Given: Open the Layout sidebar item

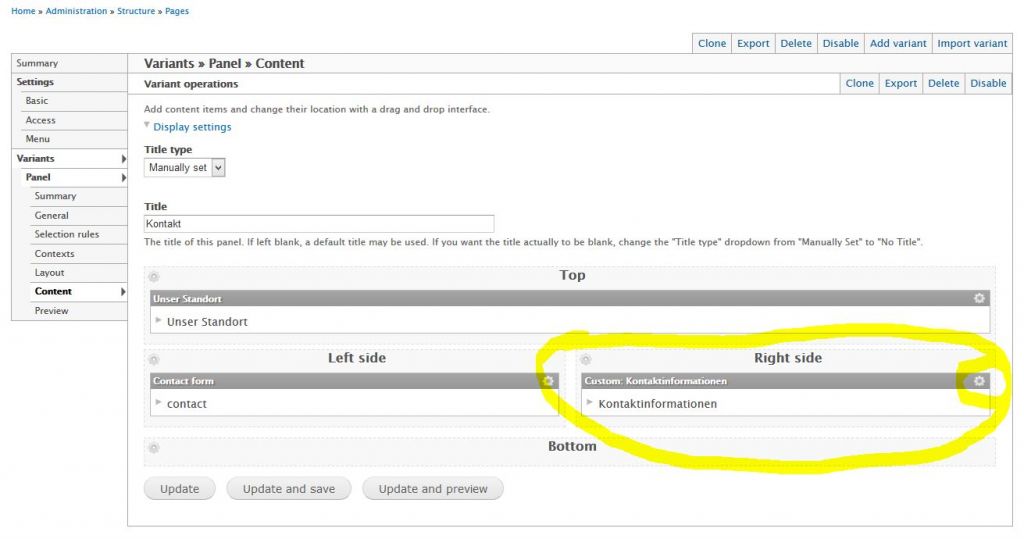Looking at the screenshot, I should coord(49,272).
